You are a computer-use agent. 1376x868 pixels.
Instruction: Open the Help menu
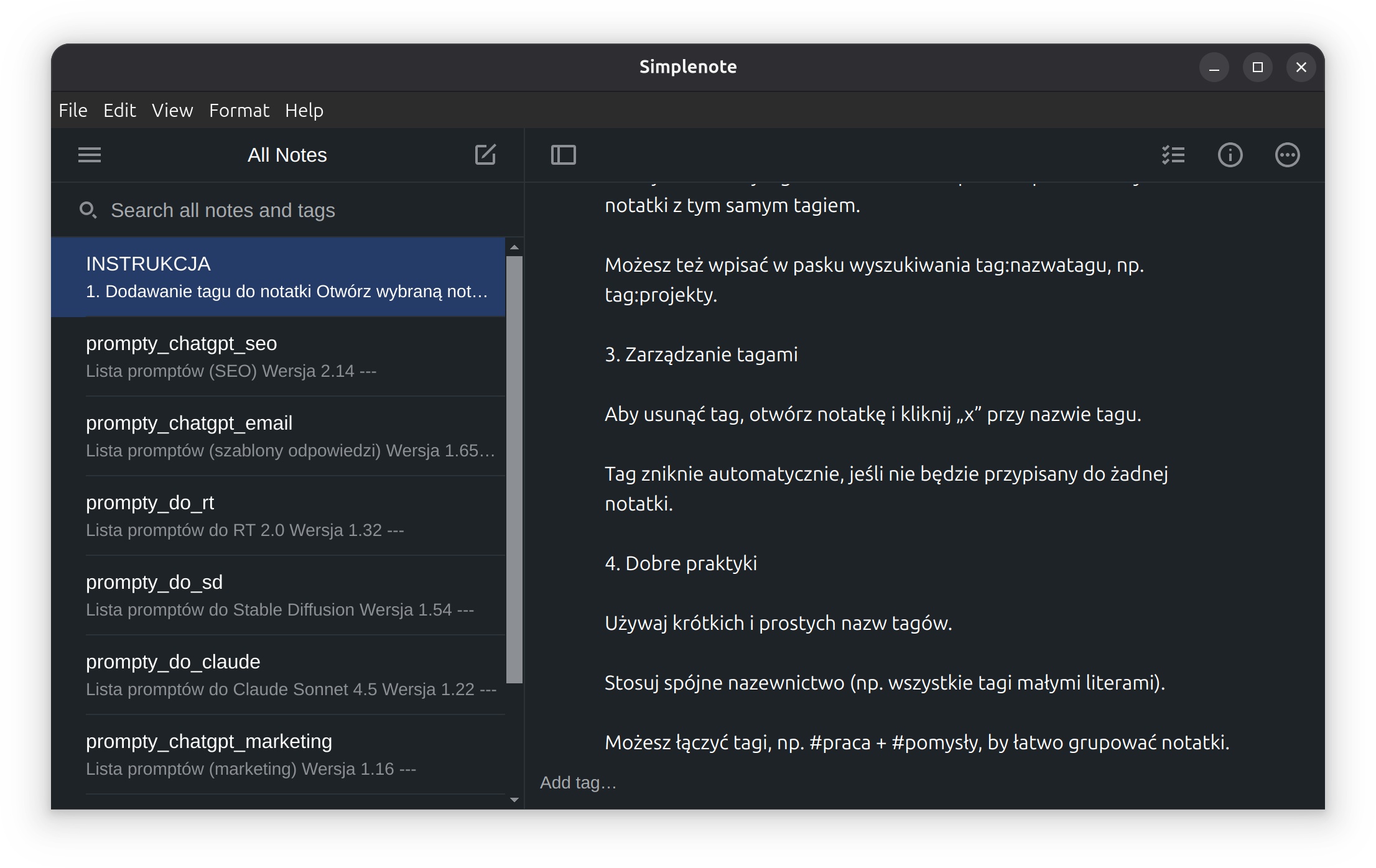point(304,111)
